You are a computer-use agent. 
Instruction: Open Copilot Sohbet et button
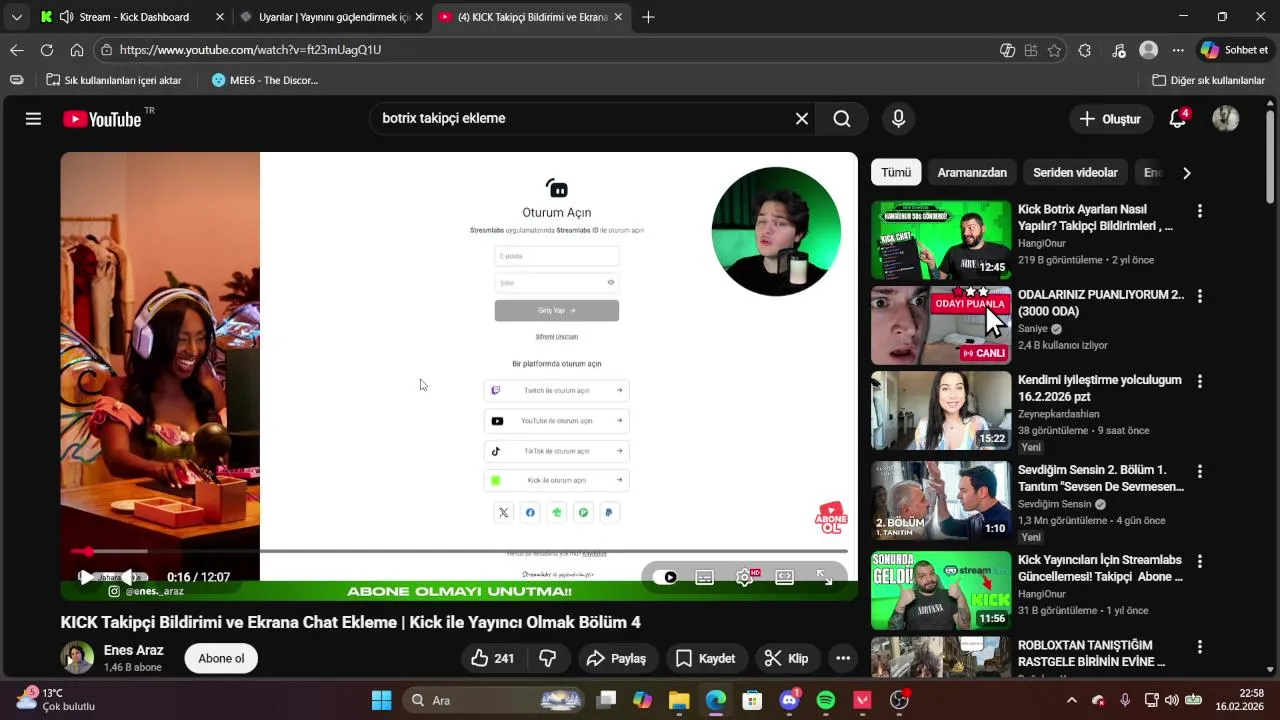click(1235, 50)
